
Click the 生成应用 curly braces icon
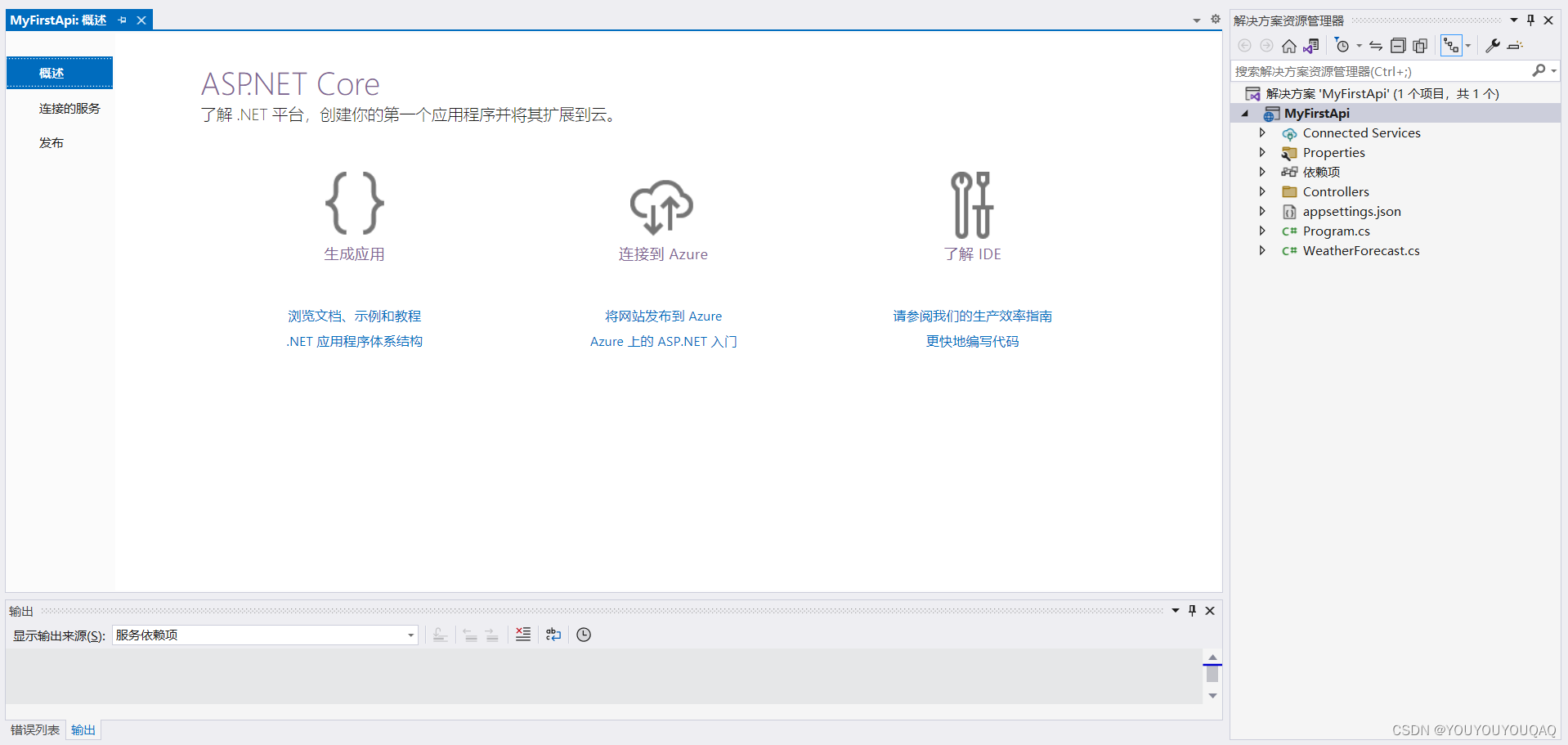click(x=354, y=203)
